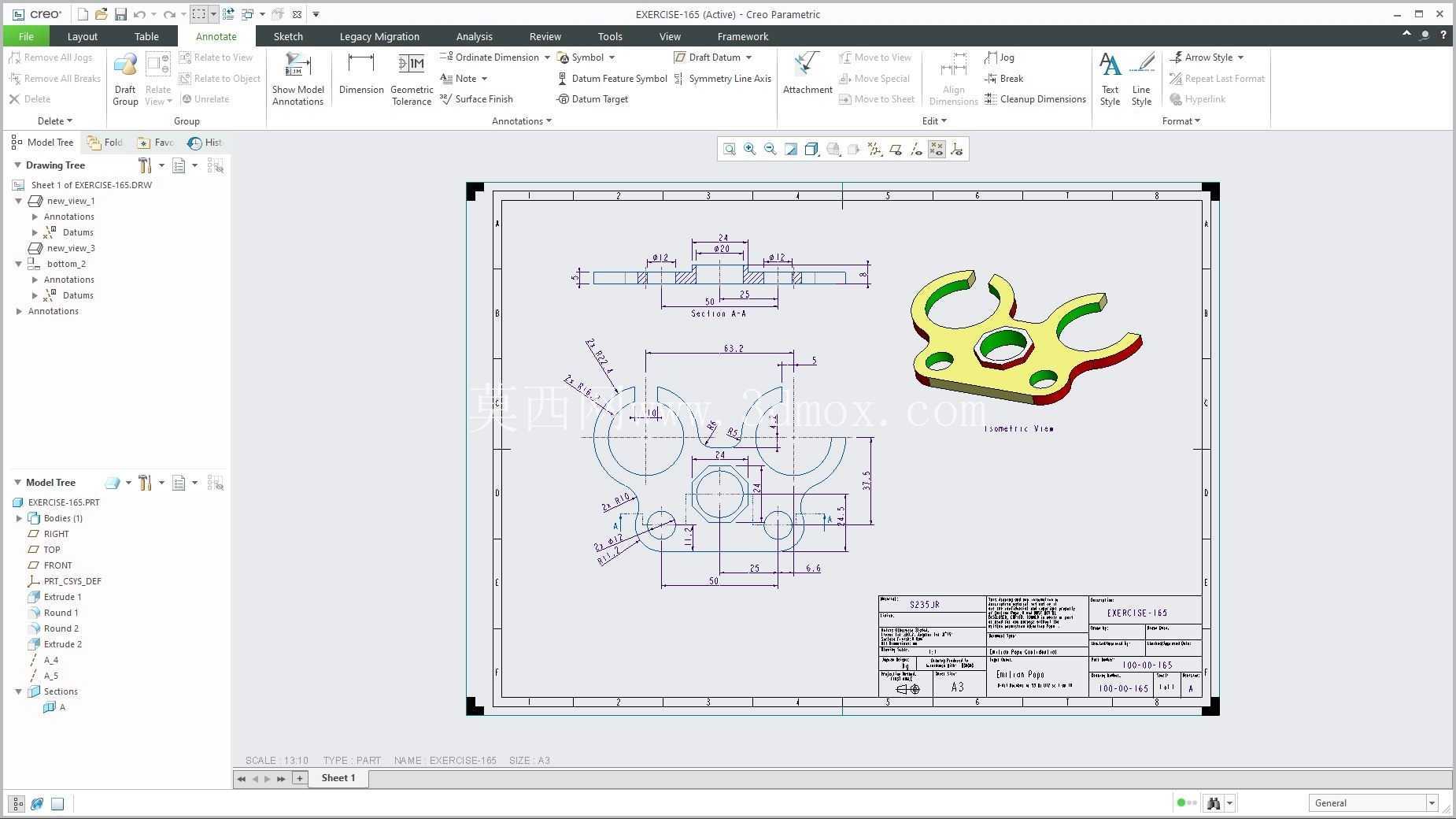The width and height of the screenshot is (1456, 819).
Task: Collapse the new_view_1 tree node
Action: [19, 201]
